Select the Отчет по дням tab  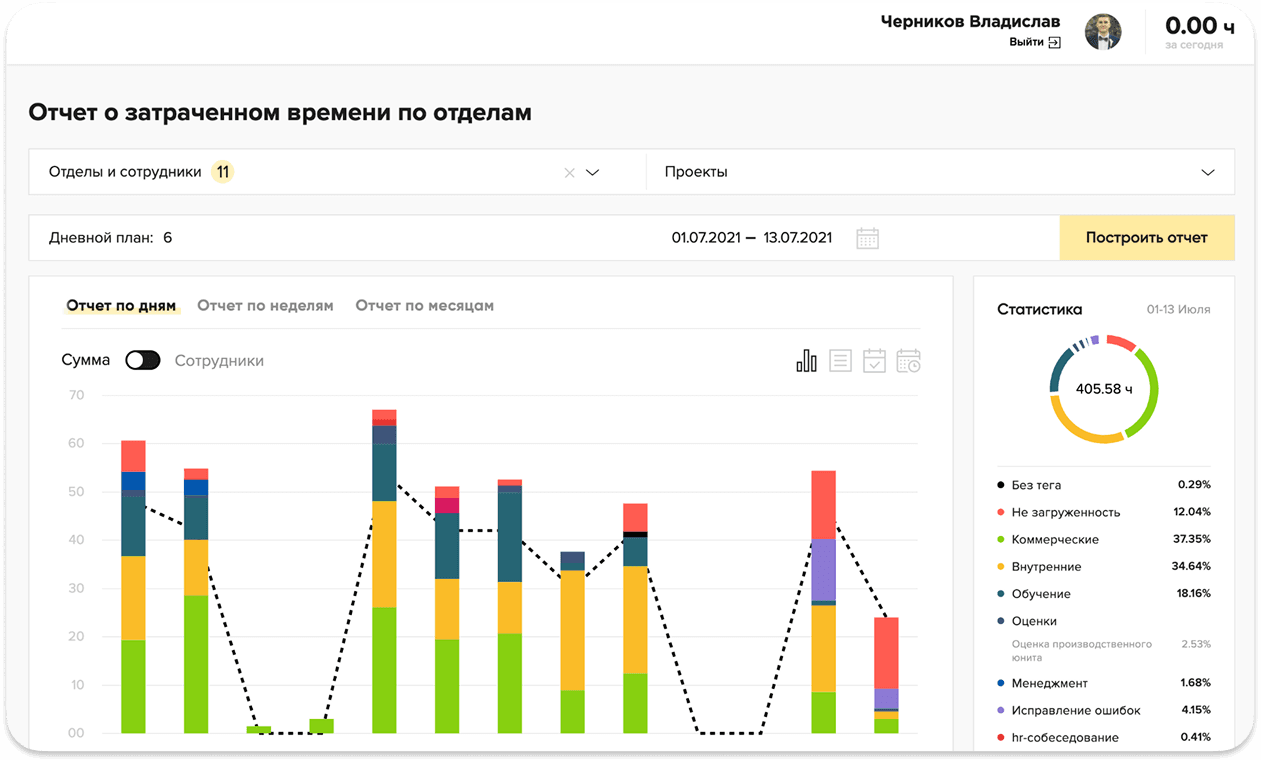click(121, 306)
